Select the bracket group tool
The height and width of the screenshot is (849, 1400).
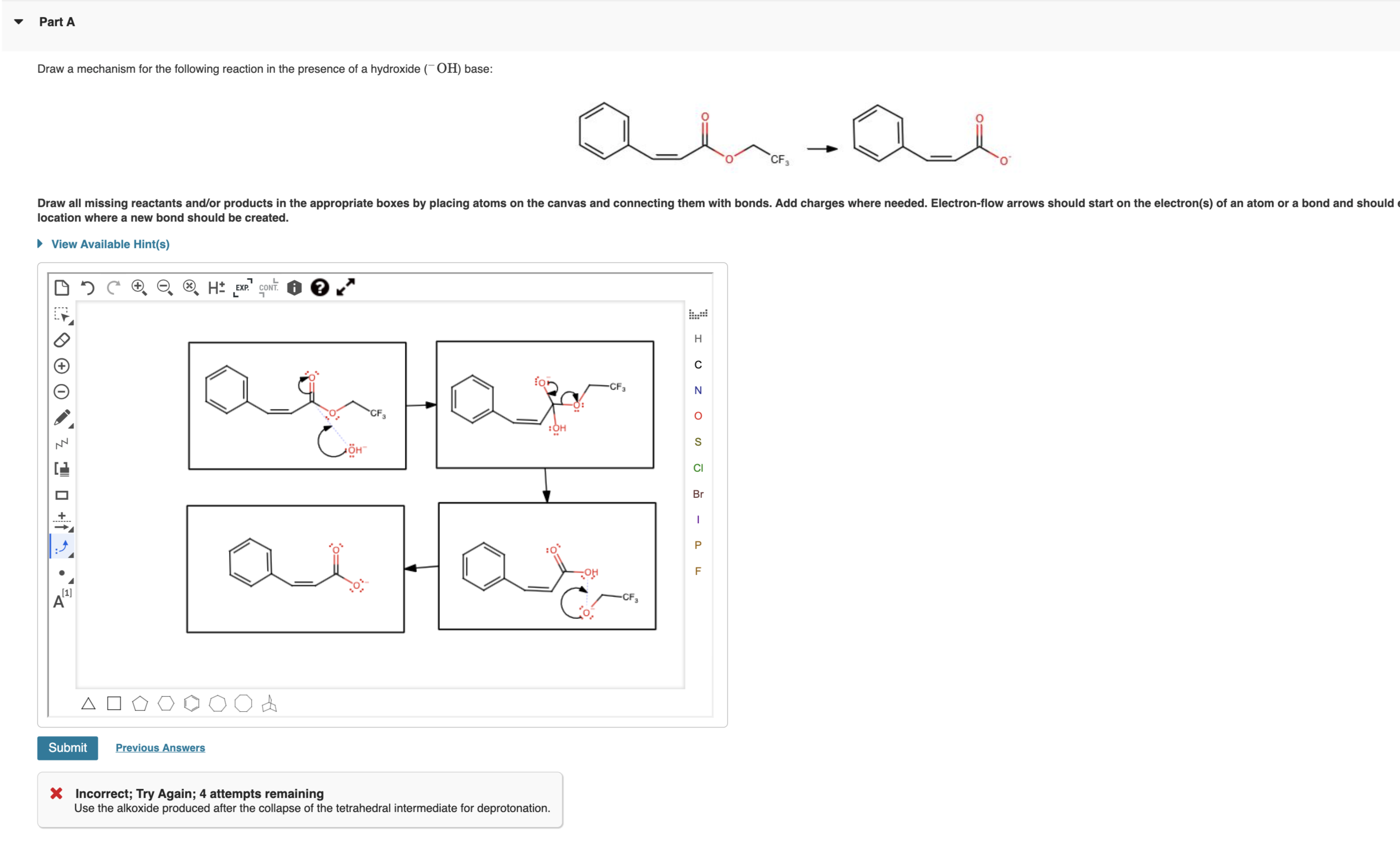(x=62, y=469)
